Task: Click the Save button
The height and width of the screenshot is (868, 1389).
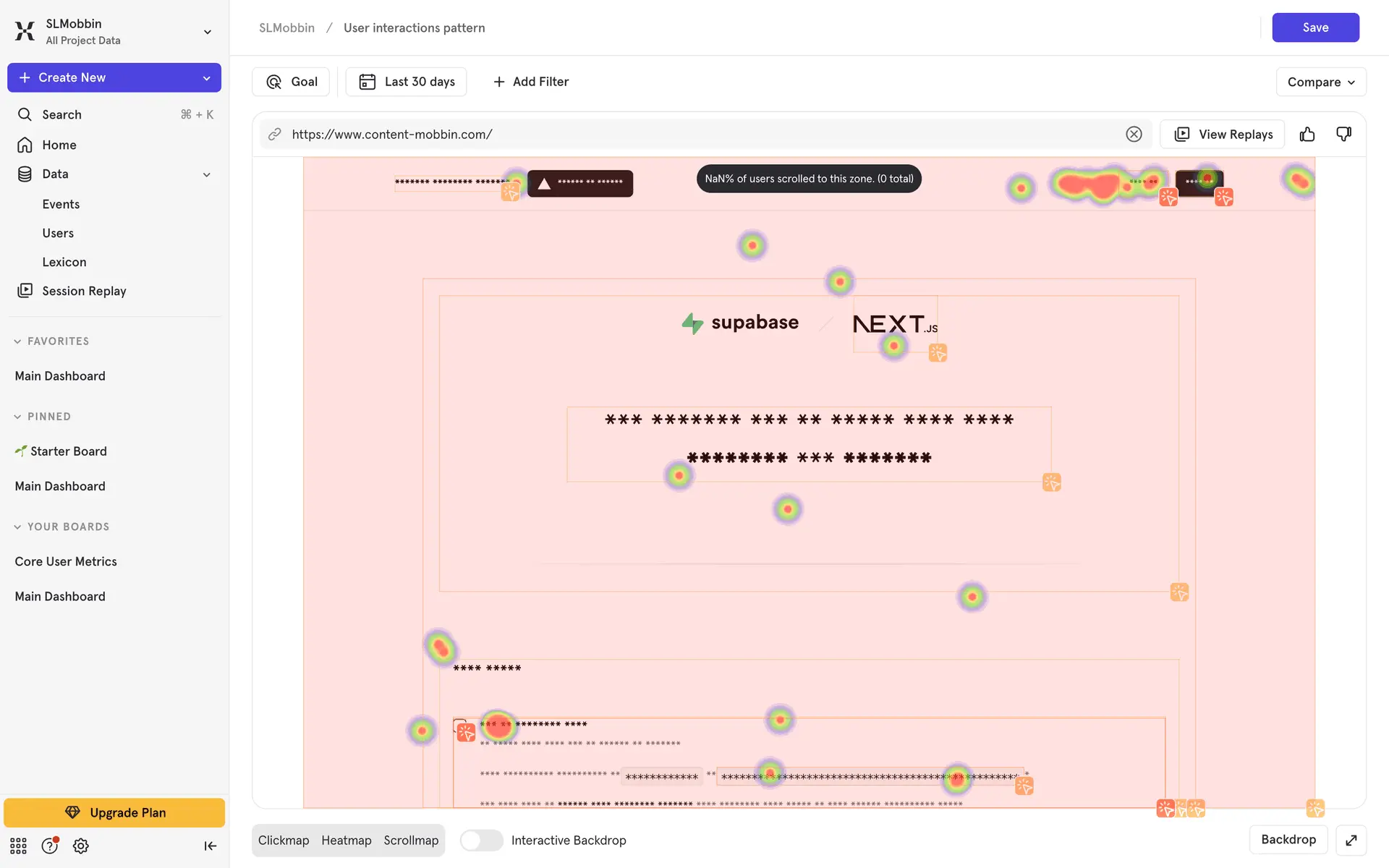Action: (1314, 27)
